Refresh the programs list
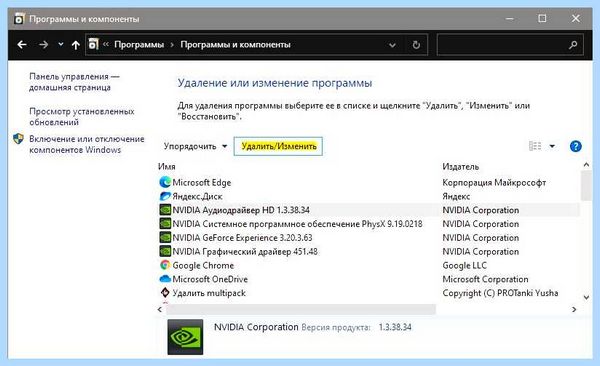The height and width of the screenshot is (366, 600). pos(416,45)
